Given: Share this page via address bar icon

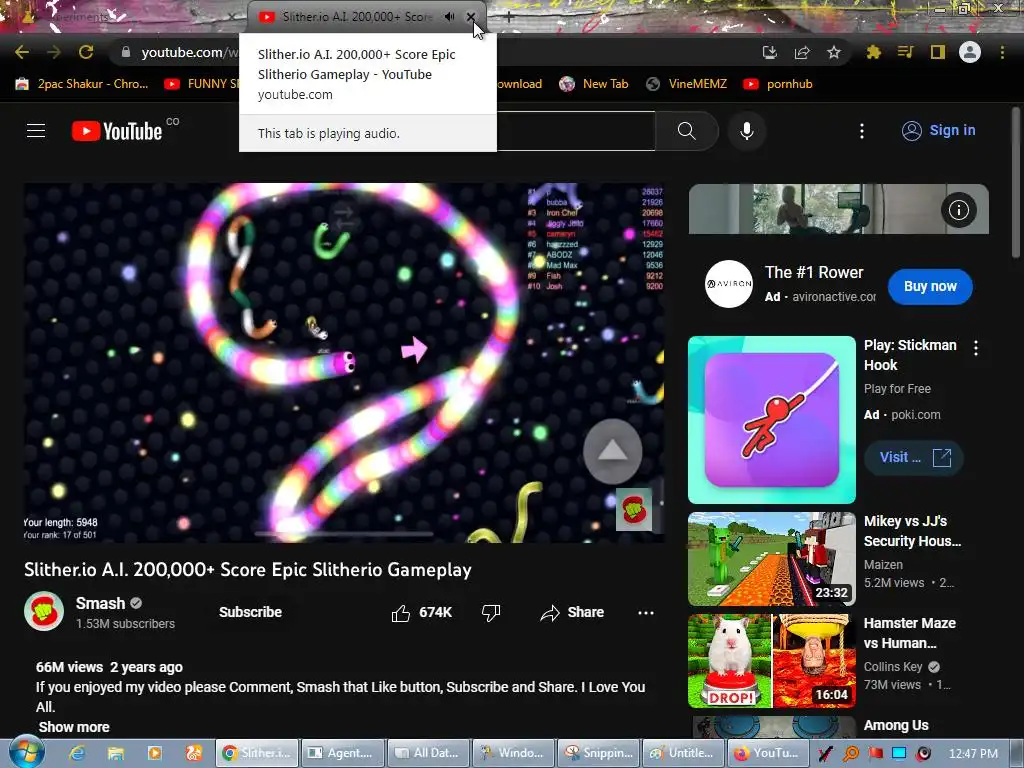Looking at the screenshot, I should (802, 52).
